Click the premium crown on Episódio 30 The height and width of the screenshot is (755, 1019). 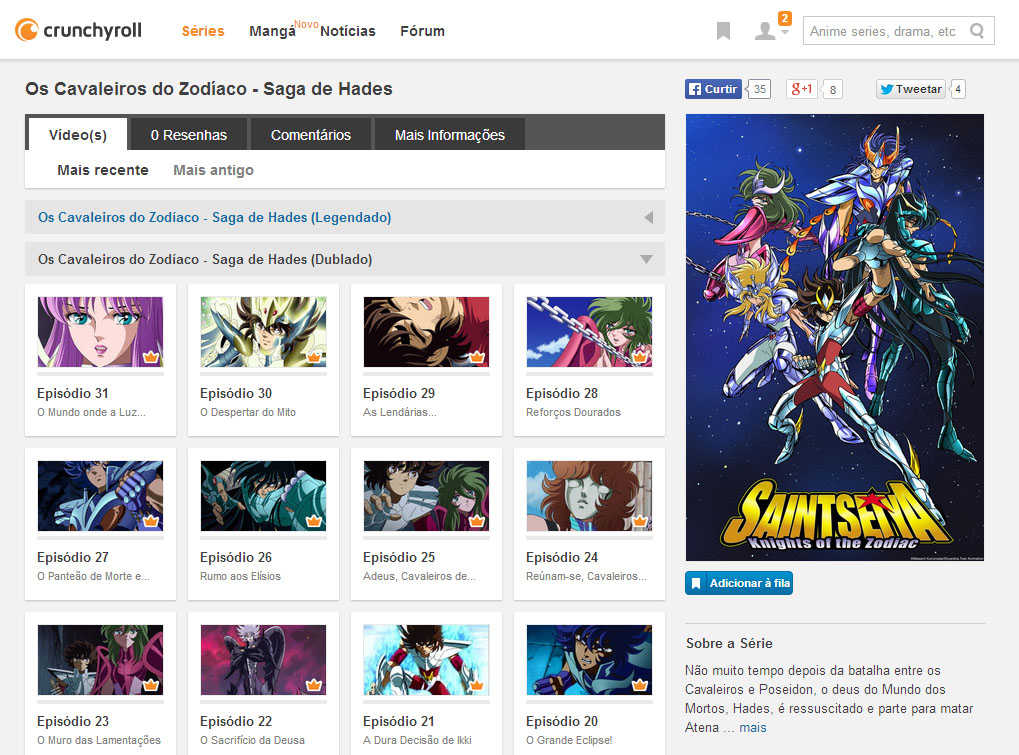click(x=314, y=357)
